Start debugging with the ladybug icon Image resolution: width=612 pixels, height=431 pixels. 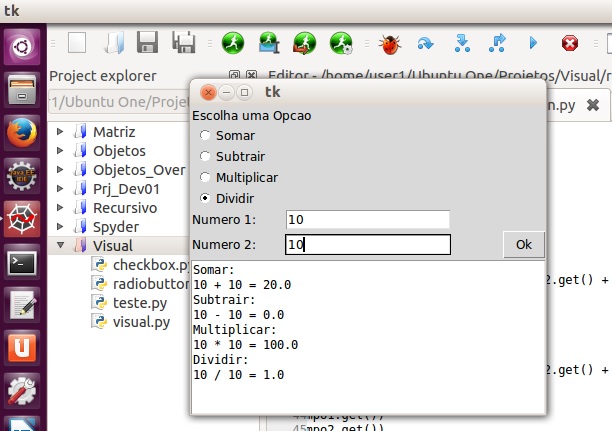click(389, 43)
